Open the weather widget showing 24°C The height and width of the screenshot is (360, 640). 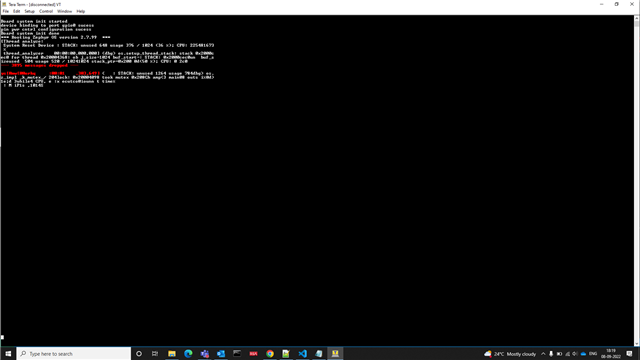510,354
